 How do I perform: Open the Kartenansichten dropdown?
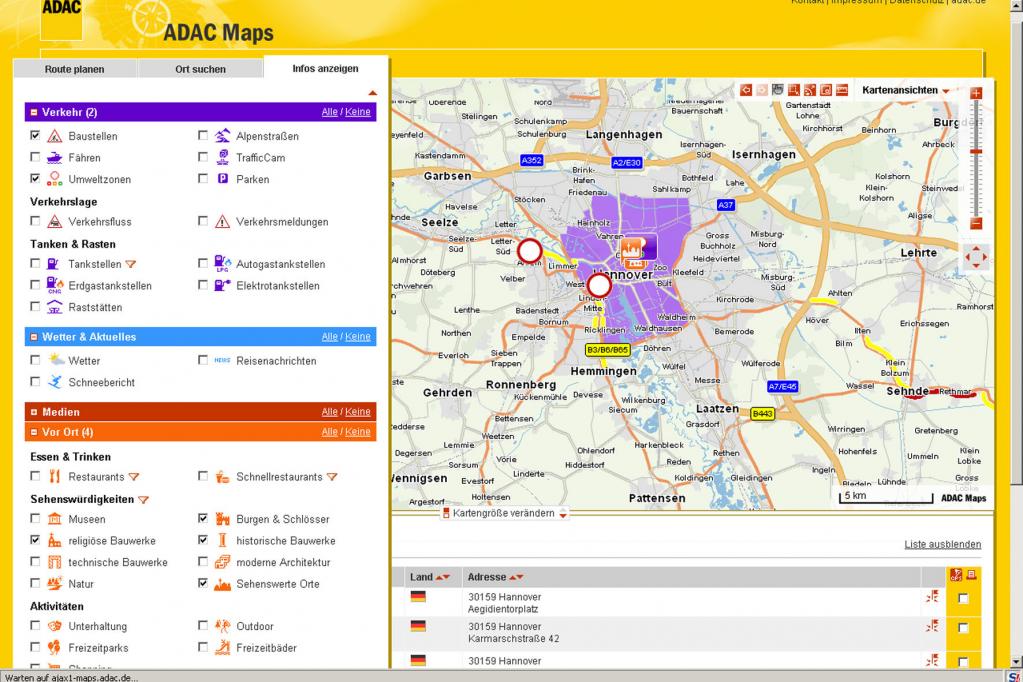[905, 90]
